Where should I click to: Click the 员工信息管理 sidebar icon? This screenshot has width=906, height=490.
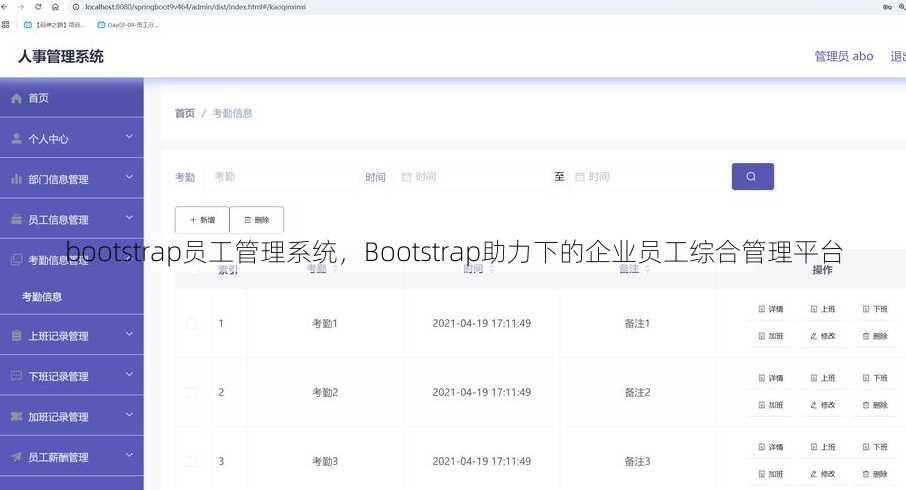[16, 220]
